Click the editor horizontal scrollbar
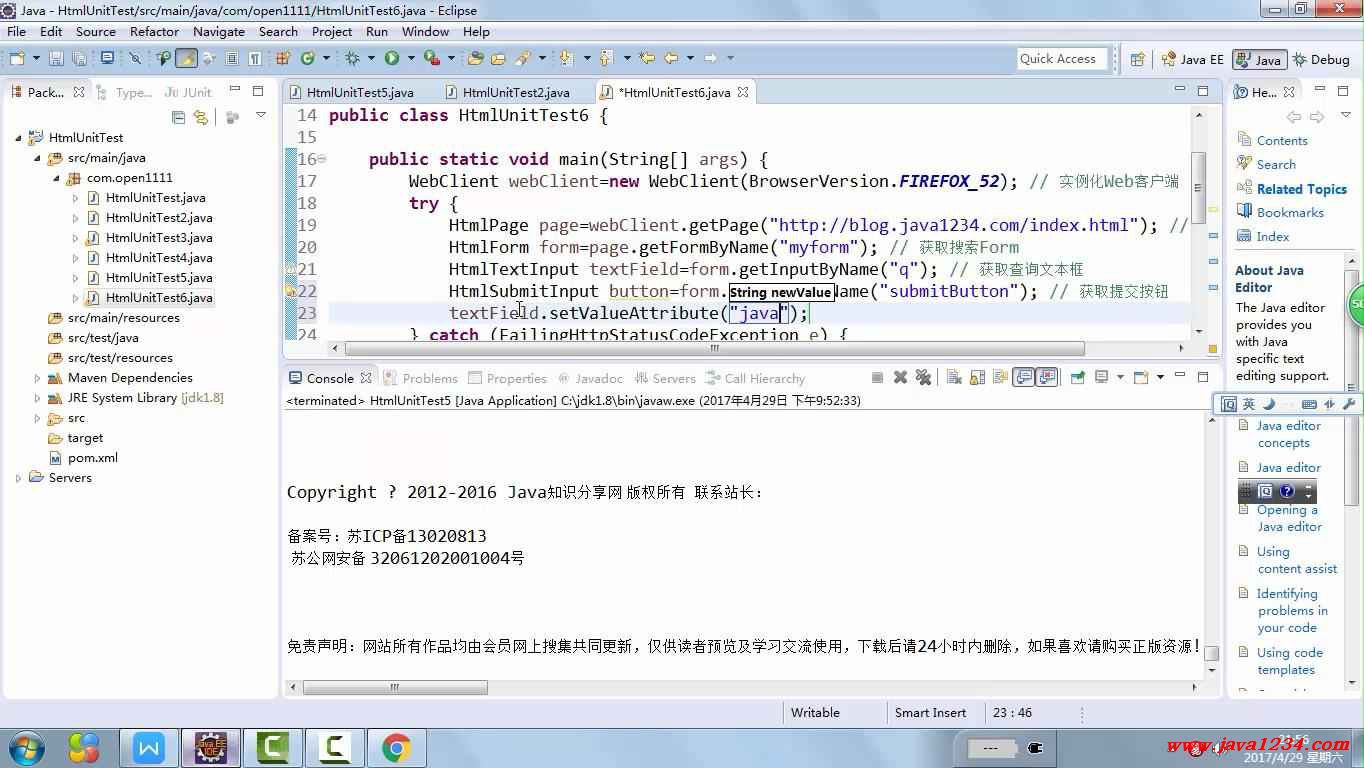The width and height of the screenshot is (1364, 768). coord(714,348)
